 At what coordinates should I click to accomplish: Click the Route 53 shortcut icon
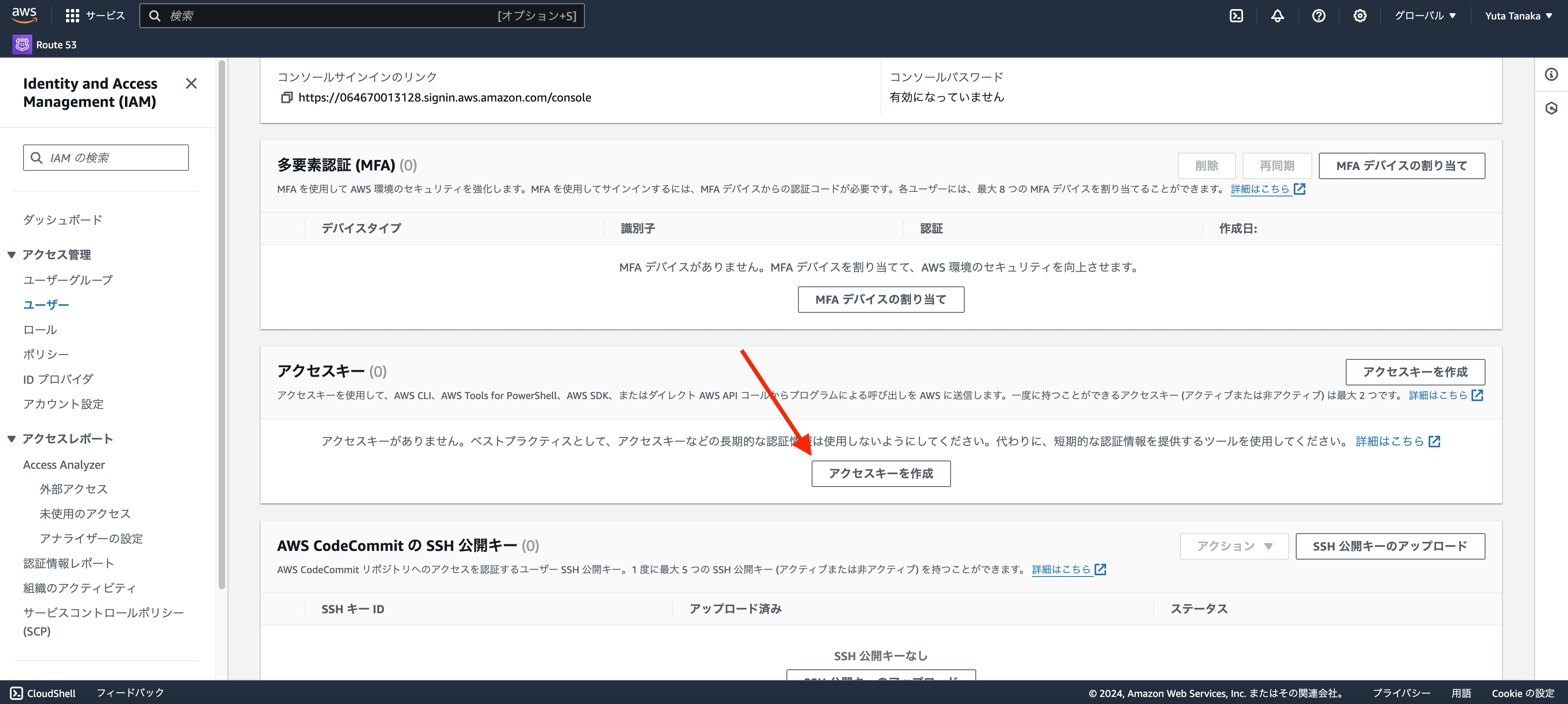pos(22,45)
